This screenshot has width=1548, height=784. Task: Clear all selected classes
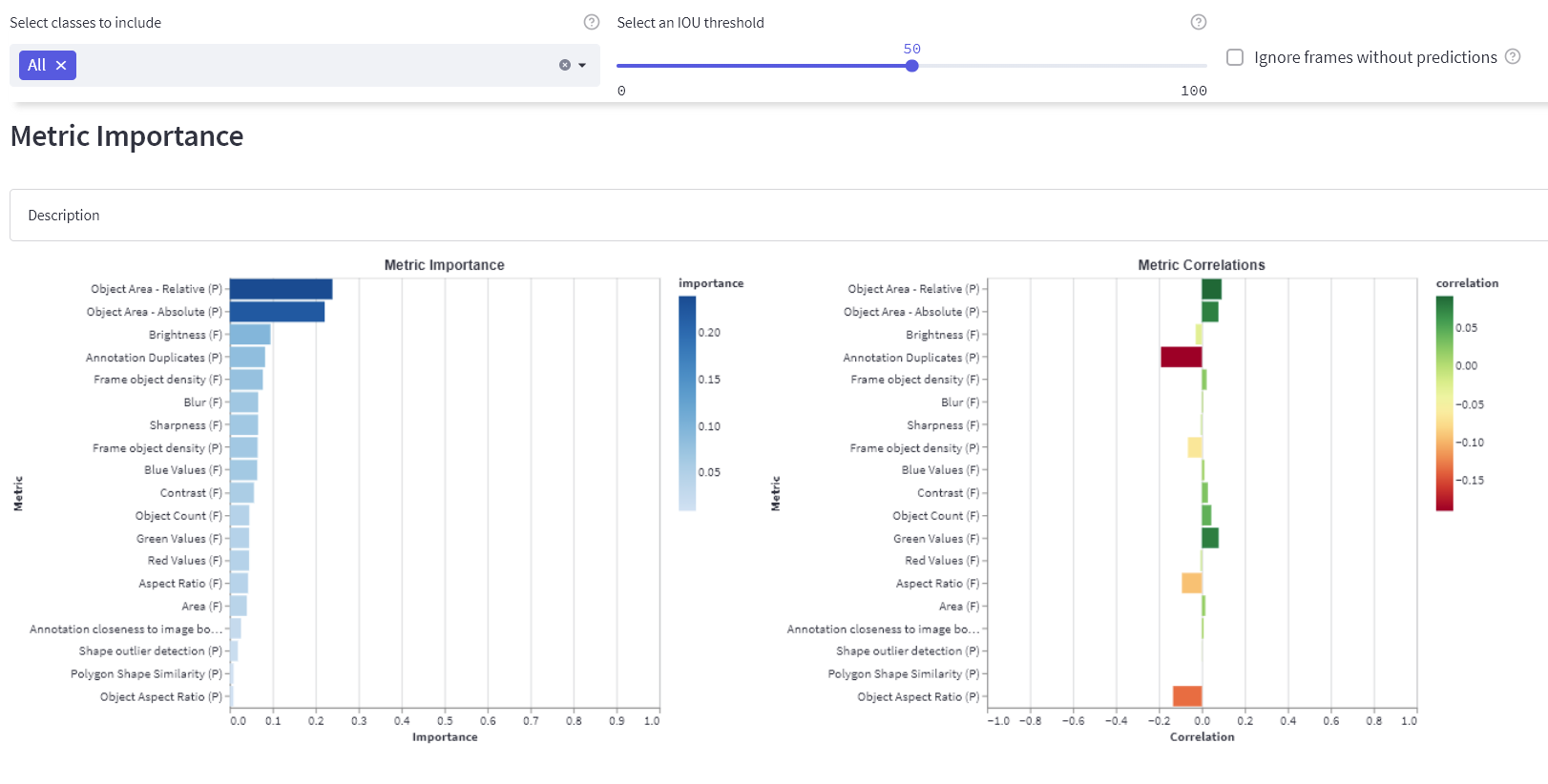(565, 65)
